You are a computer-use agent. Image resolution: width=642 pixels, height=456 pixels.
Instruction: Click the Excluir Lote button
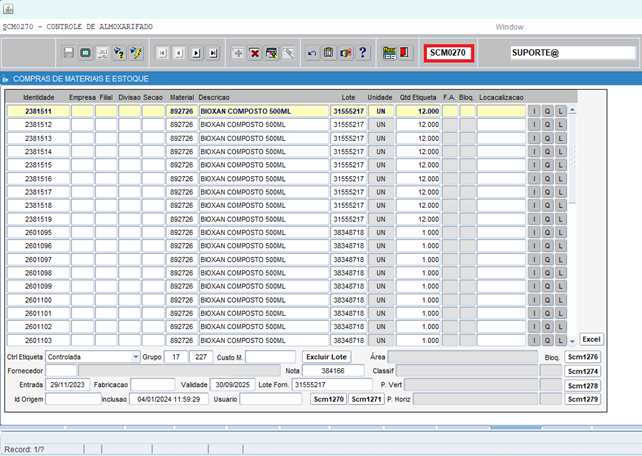pos(326,357)
